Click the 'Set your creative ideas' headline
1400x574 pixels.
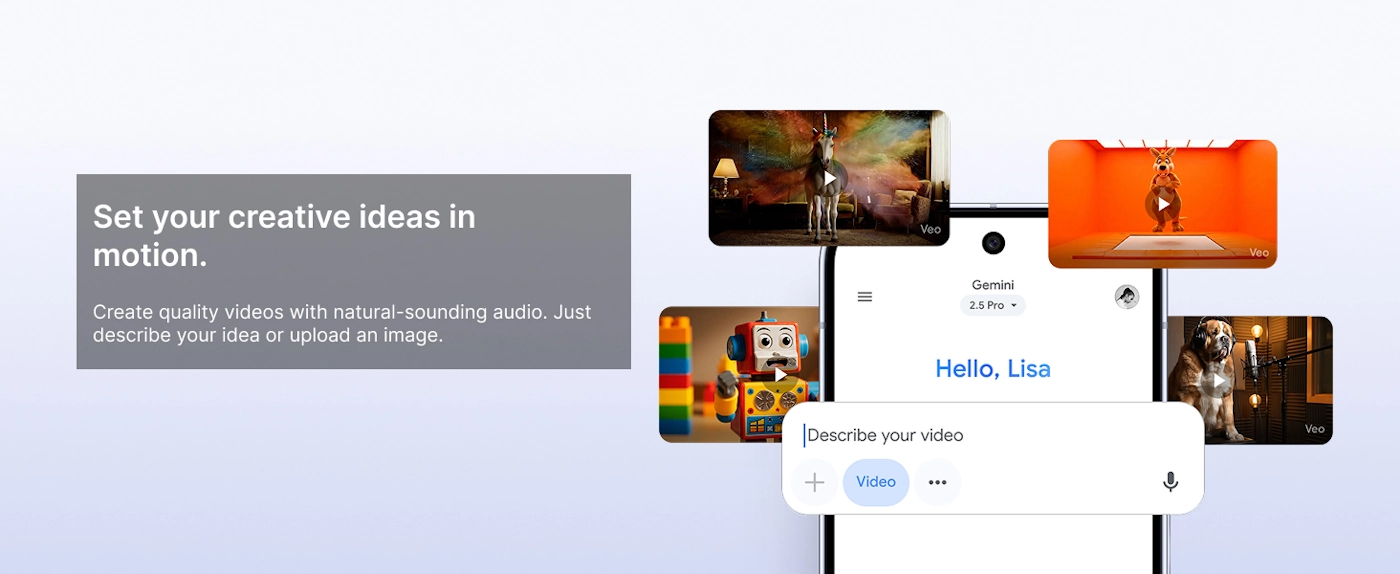[284, 236]
